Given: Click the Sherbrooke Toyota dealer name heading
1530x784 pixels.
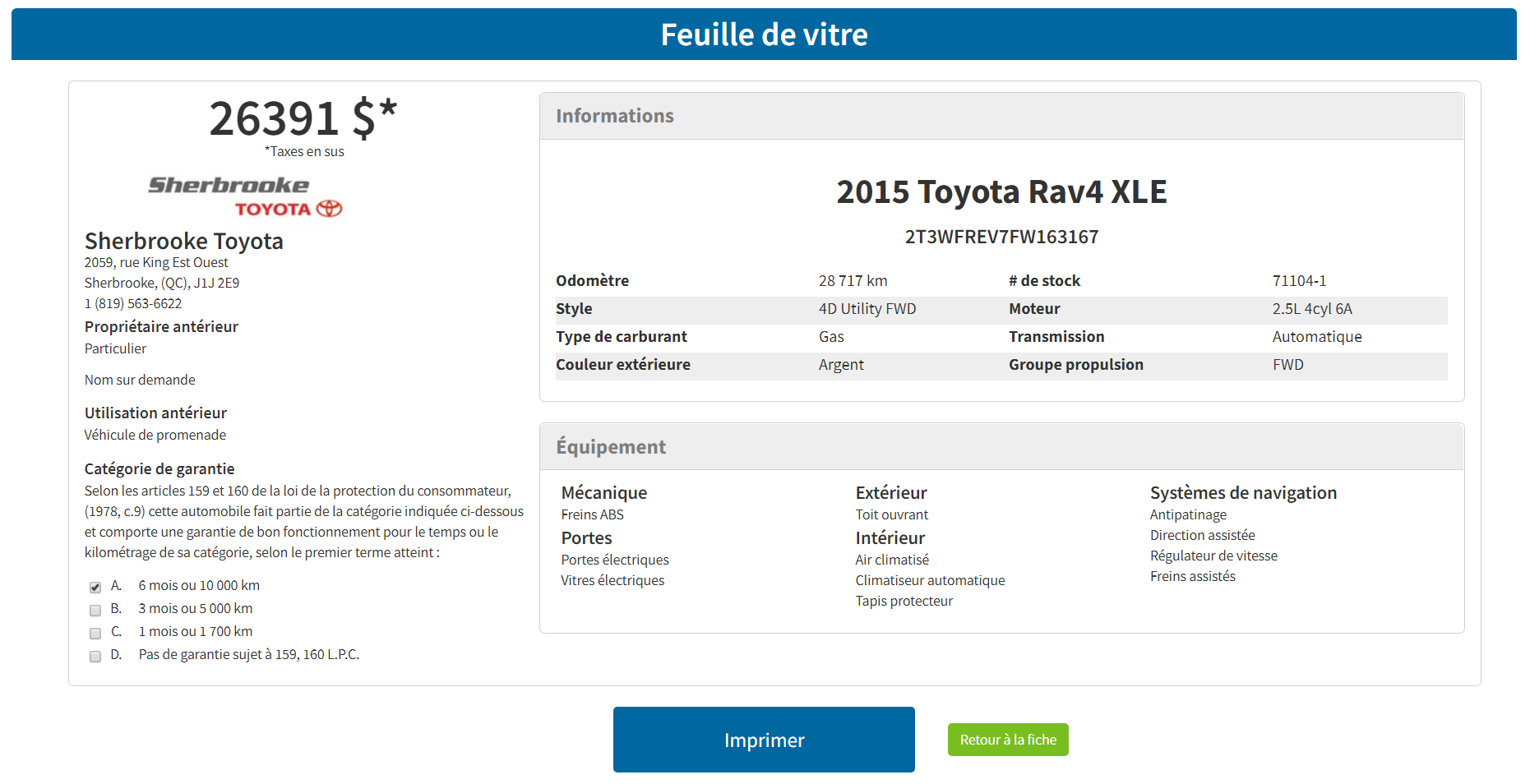Looking at the screenshot, I should pyautogui.click(x=183, y=241).
